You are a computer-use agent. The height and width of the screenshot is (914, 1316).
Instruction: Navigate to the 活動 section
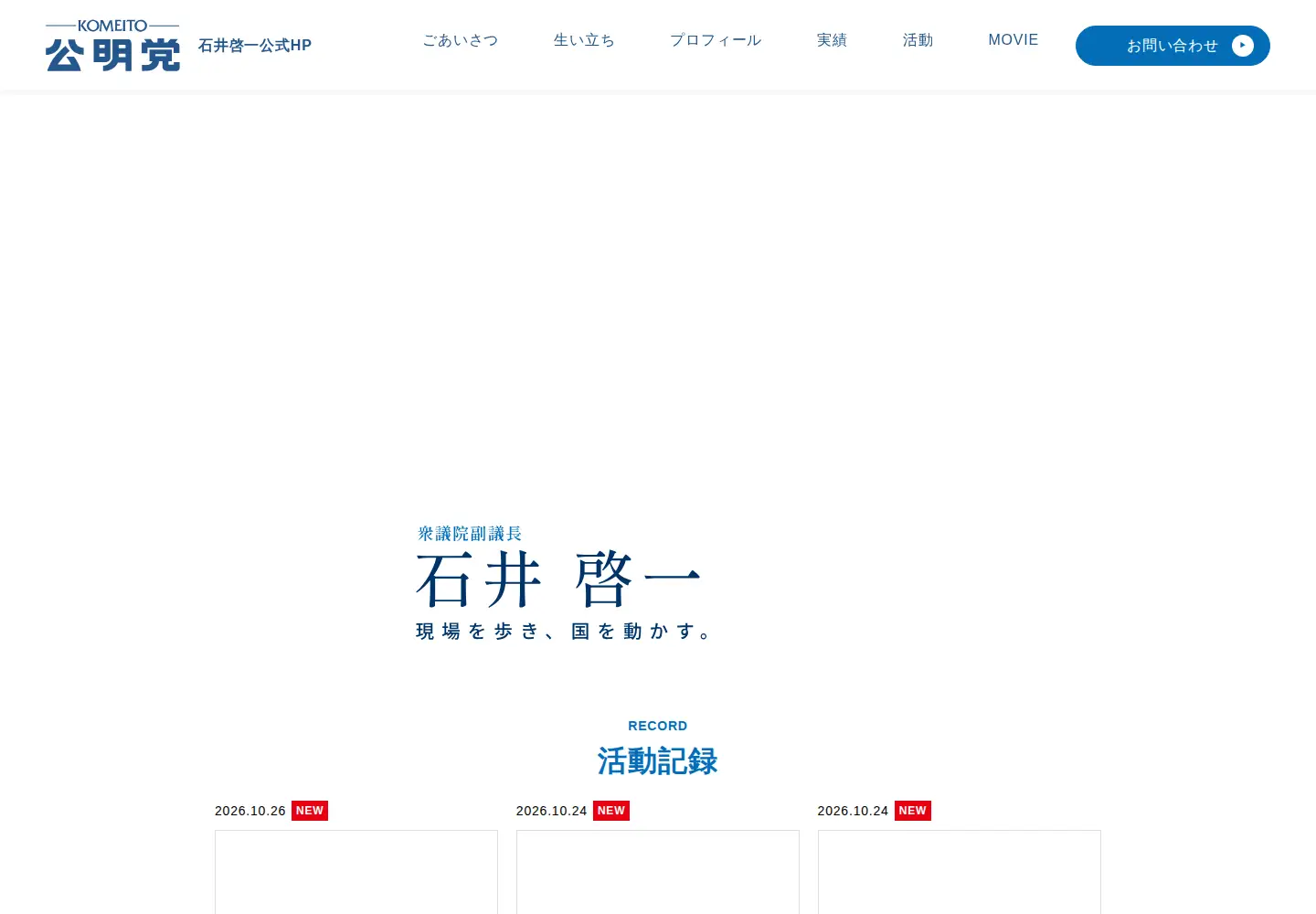click(x=918, y=40)
